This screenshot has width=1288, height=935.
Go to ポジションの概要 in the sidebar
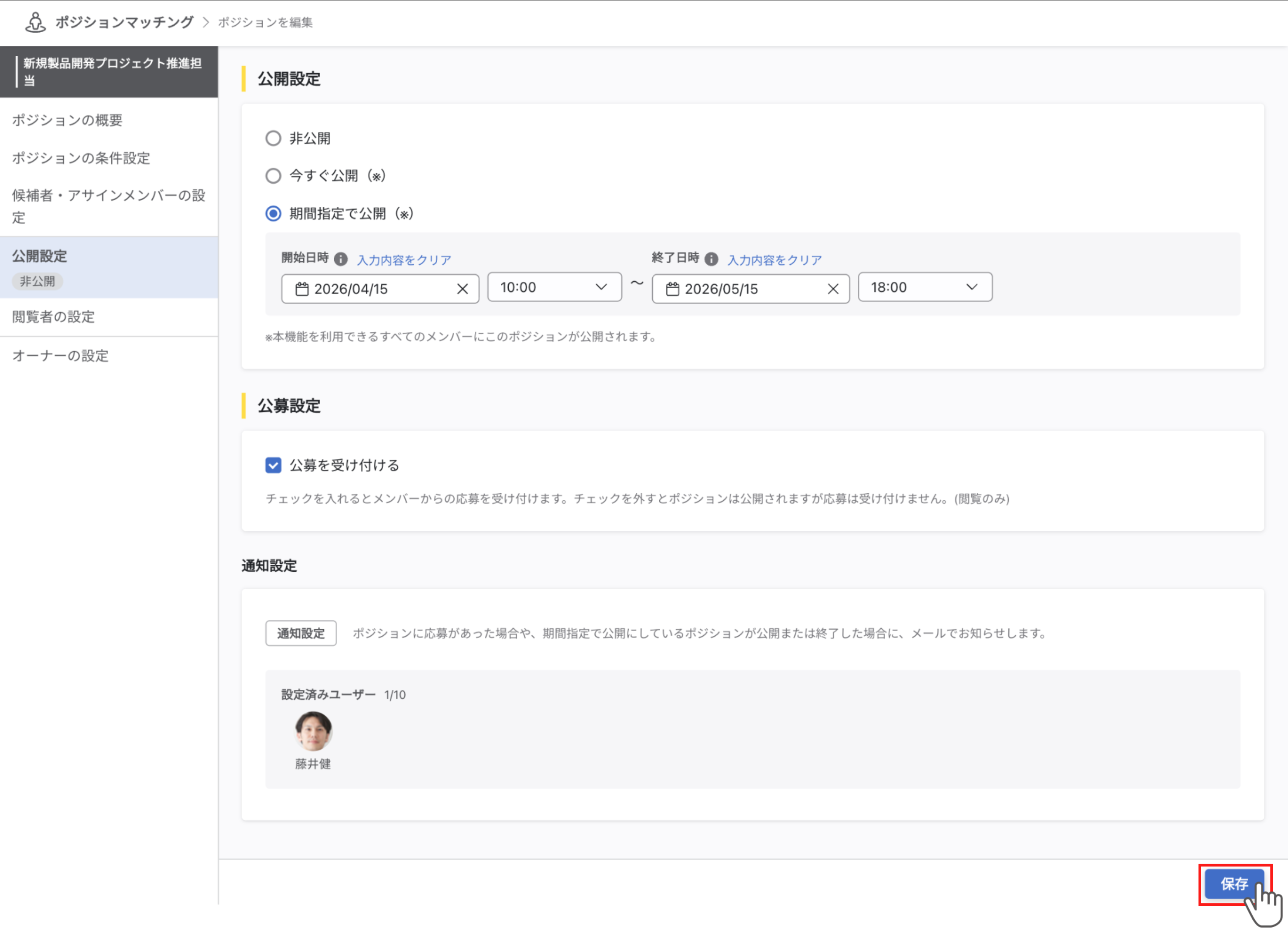coord(68,120)
